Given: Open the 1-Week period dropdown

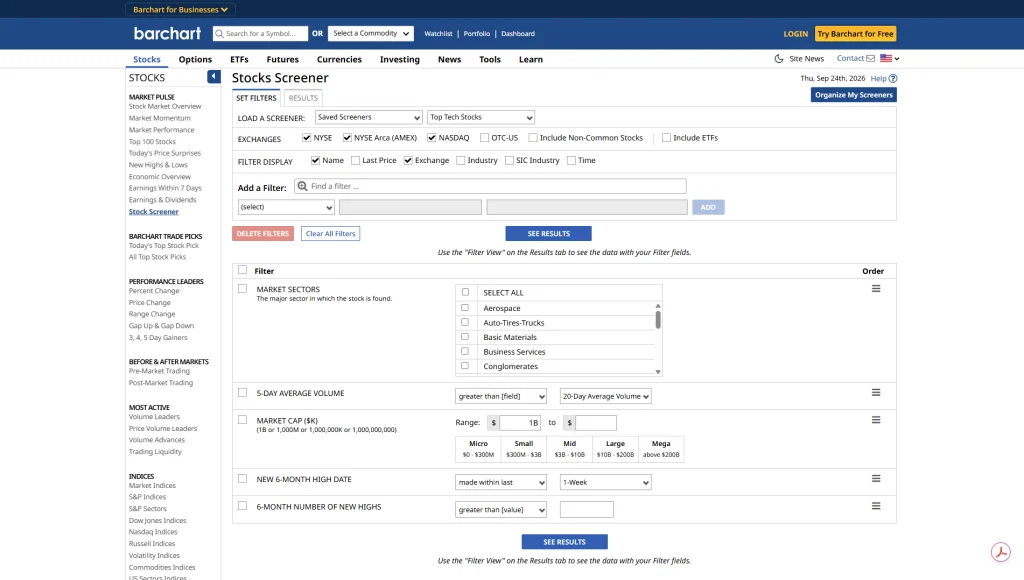Looking at the screenshot, I should click(605, 483).
